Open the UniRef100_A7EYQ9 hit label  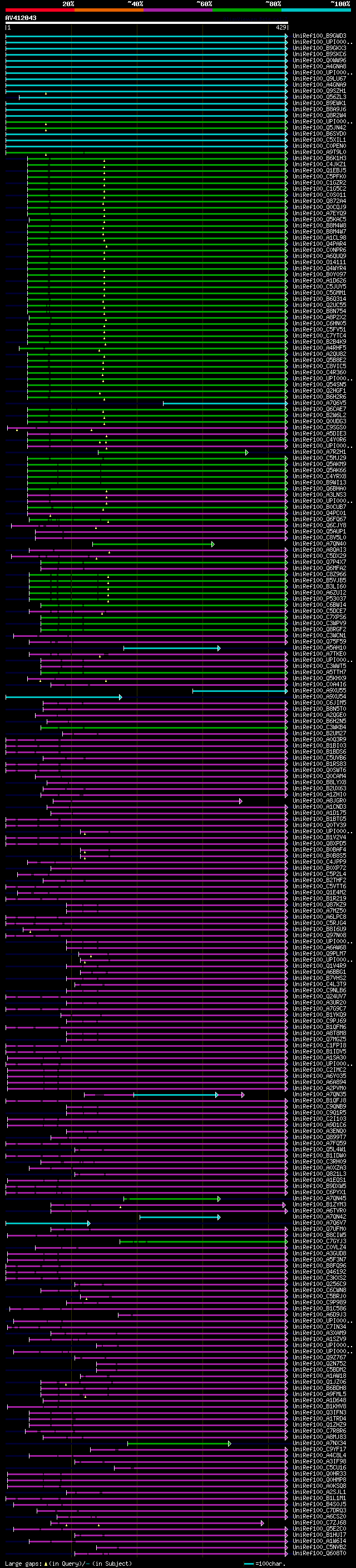point(319,214)
